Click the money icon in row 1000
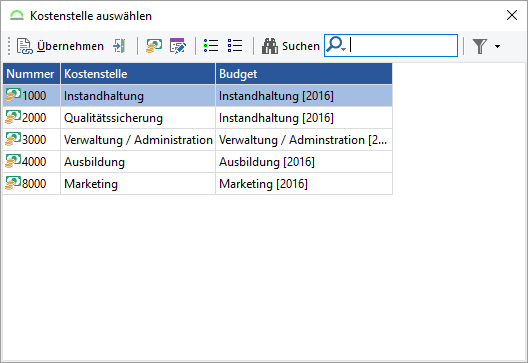The height and width of the screenshot is (363, 528). (x=13, y=95)
